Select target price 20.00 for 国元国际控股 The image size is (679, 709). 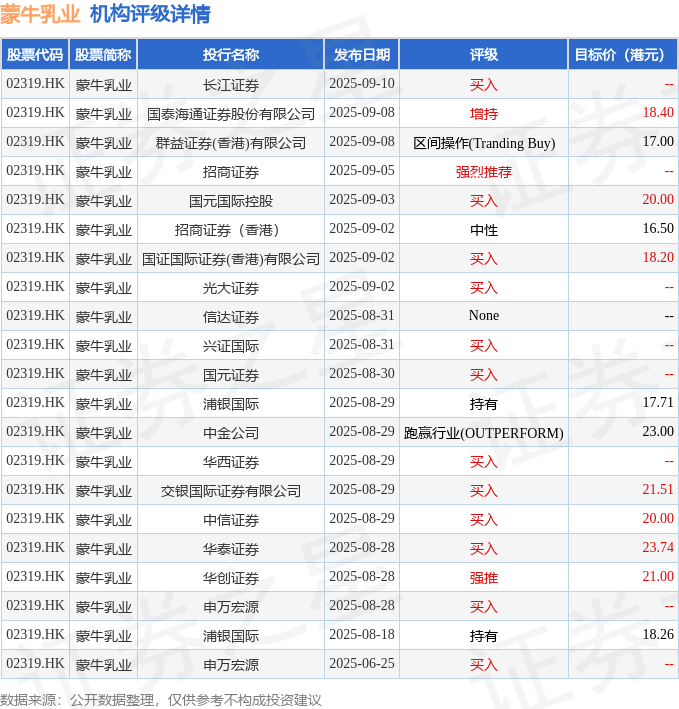click(658, 199)
